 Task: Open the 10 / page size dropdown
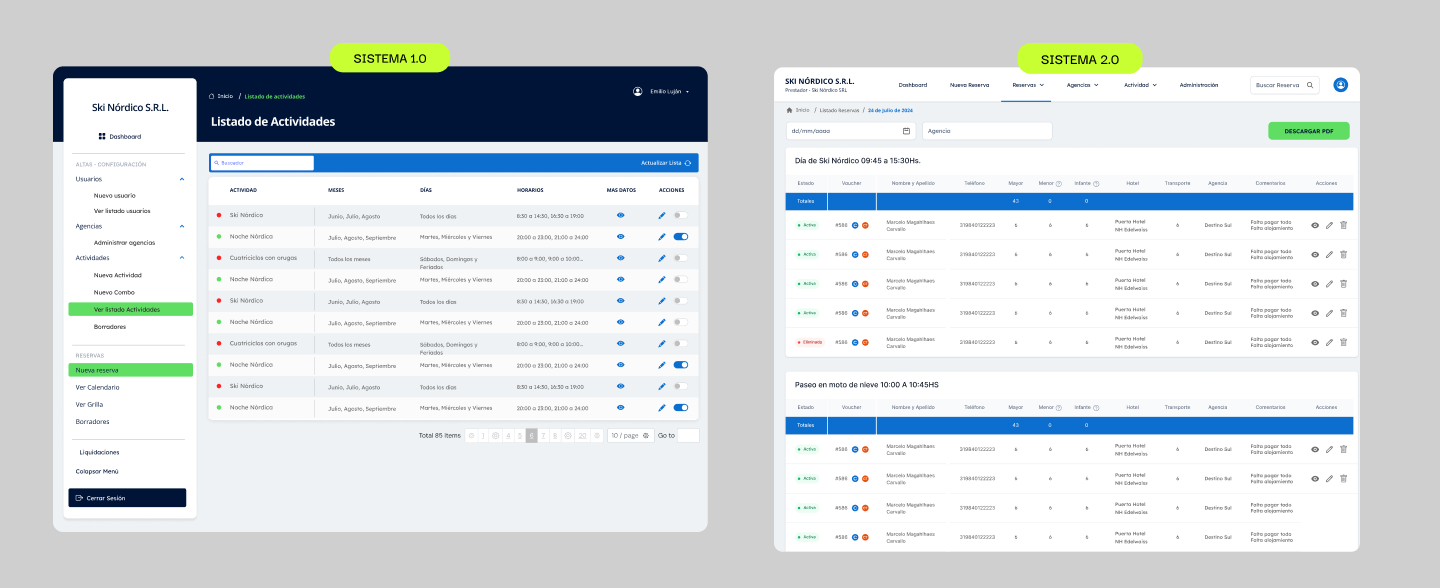click(x=630, y=435)
